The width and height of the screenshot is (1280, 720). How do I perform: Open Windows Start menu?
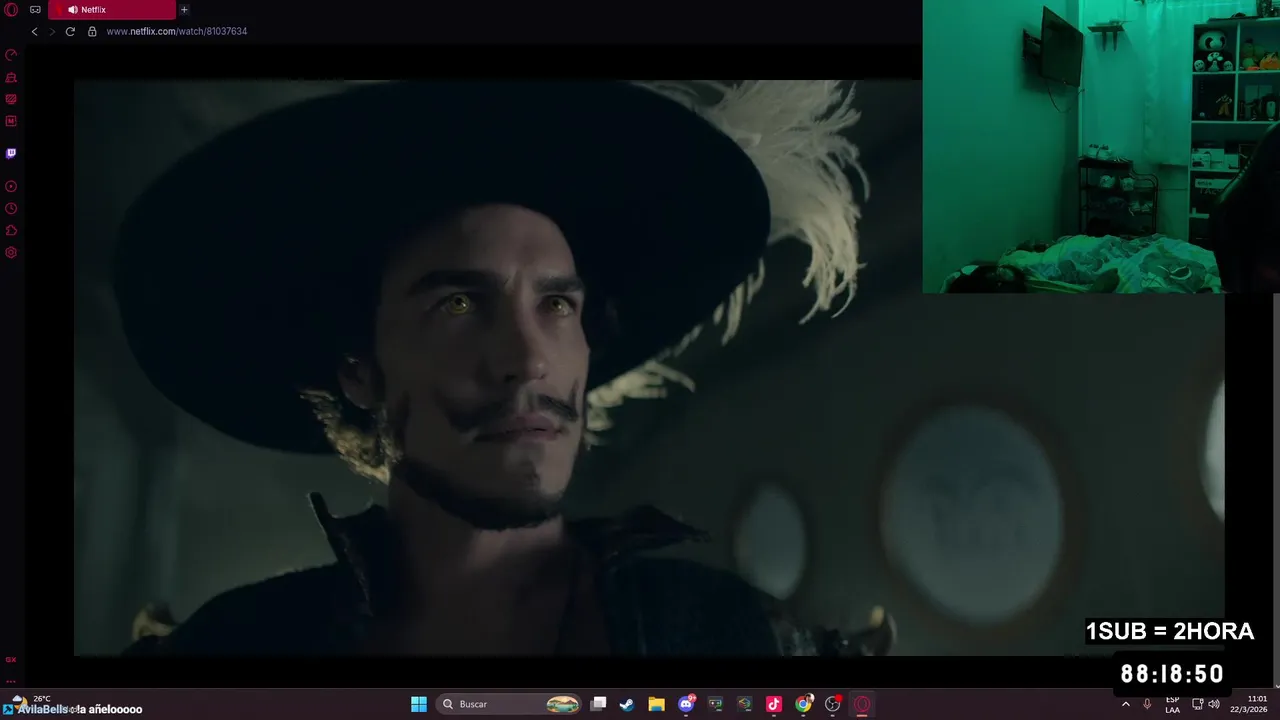419,704
